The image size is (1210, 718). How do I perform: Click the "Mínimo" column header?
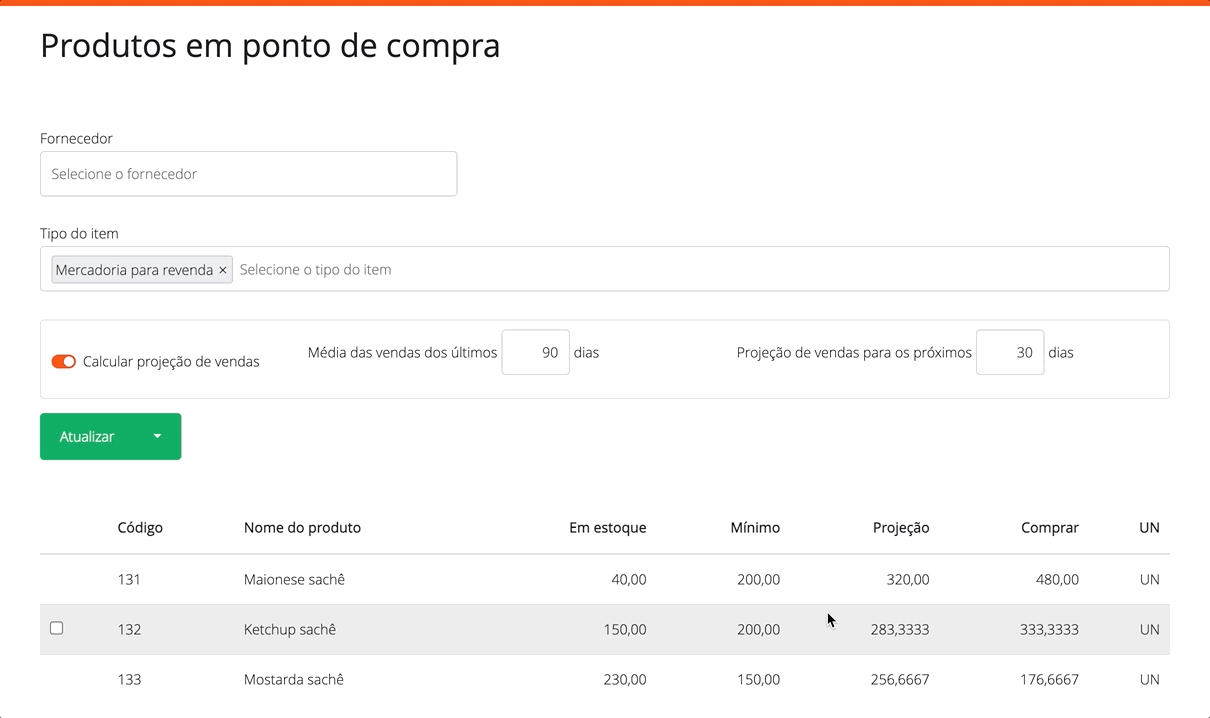tap(755, 527)
